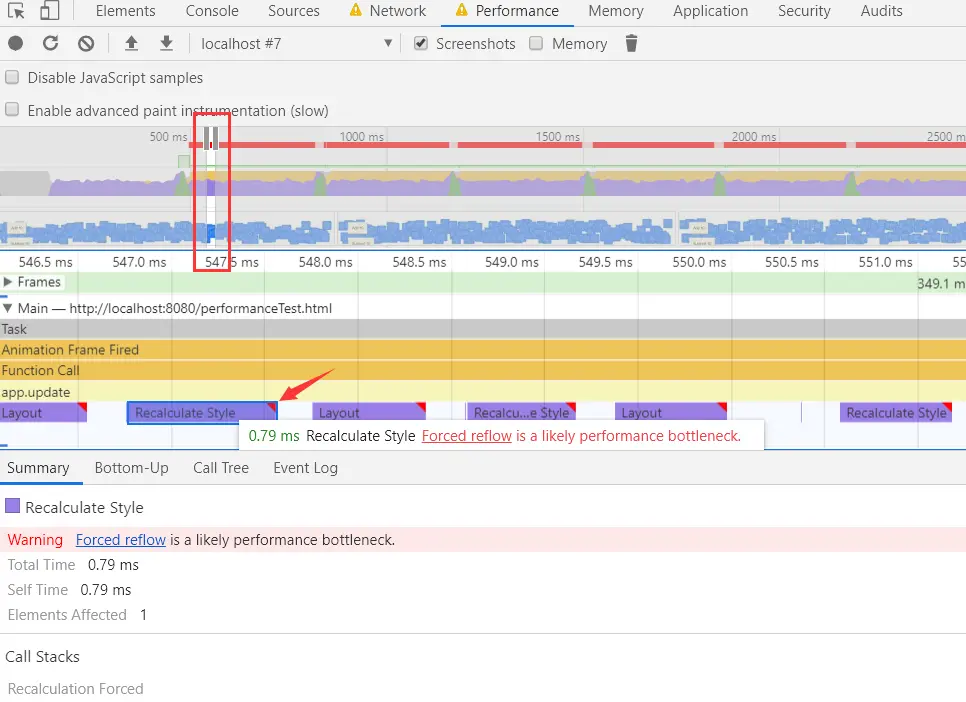Screen dimensions: 966x702
Task: Click the 549.0 ms ruler label
Action: 511,262
